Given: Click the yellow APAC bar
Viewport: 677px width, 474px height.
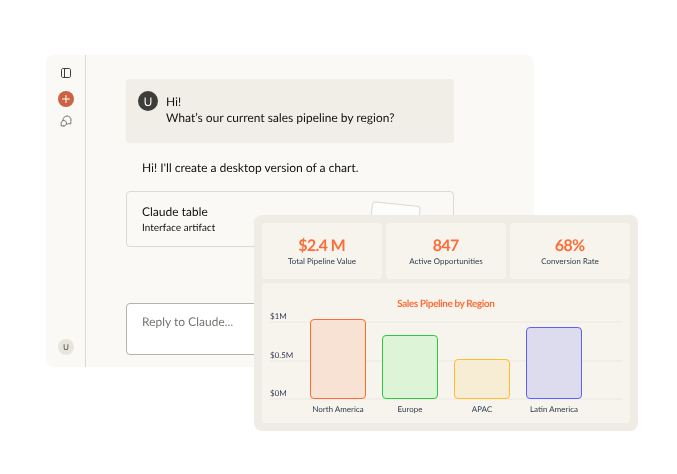Looking at the screenshot, I should (x=482, y=379).
